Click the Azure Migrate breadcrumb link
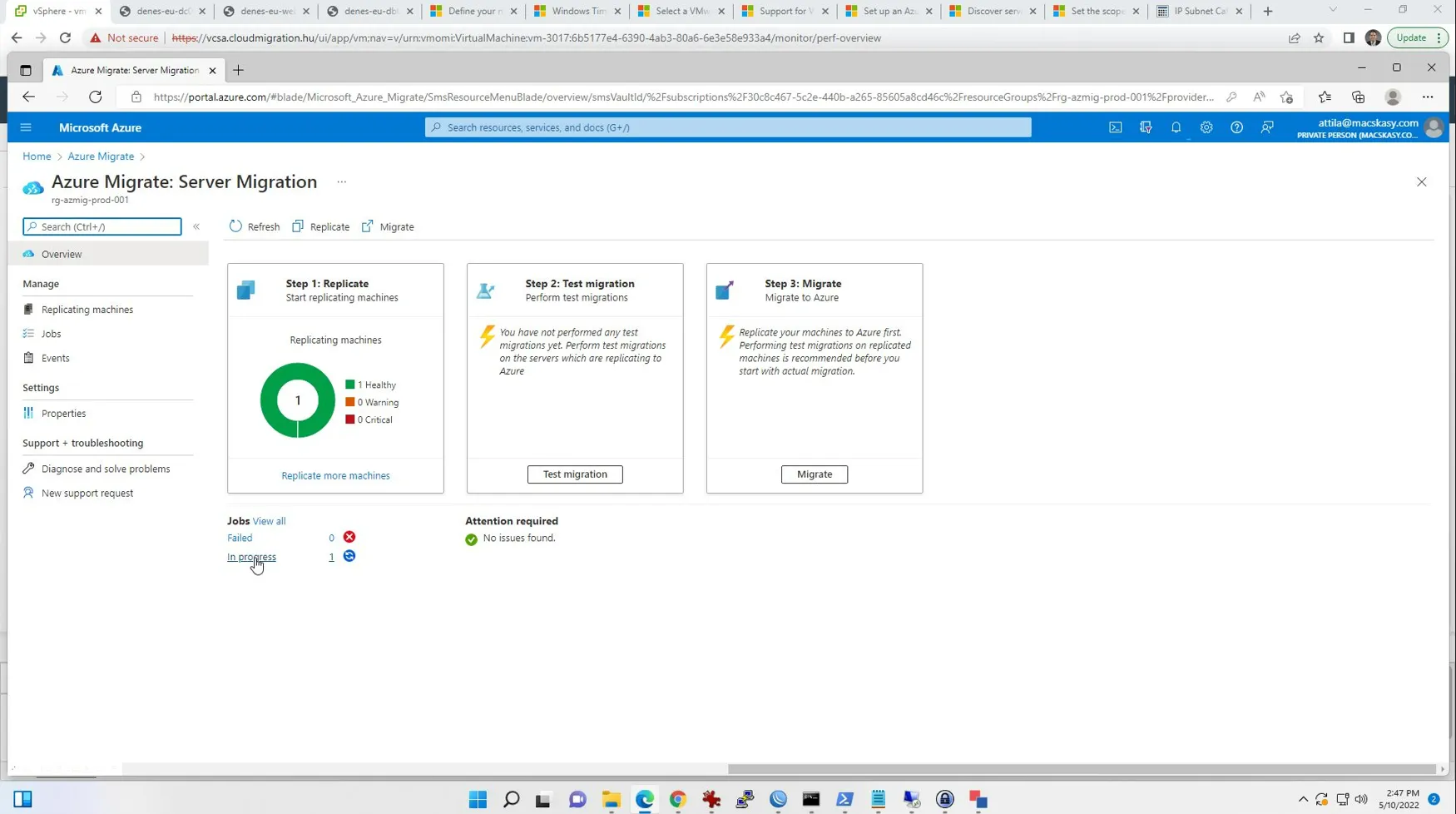Screen dimensions: 1456x814 pos(101,156)
